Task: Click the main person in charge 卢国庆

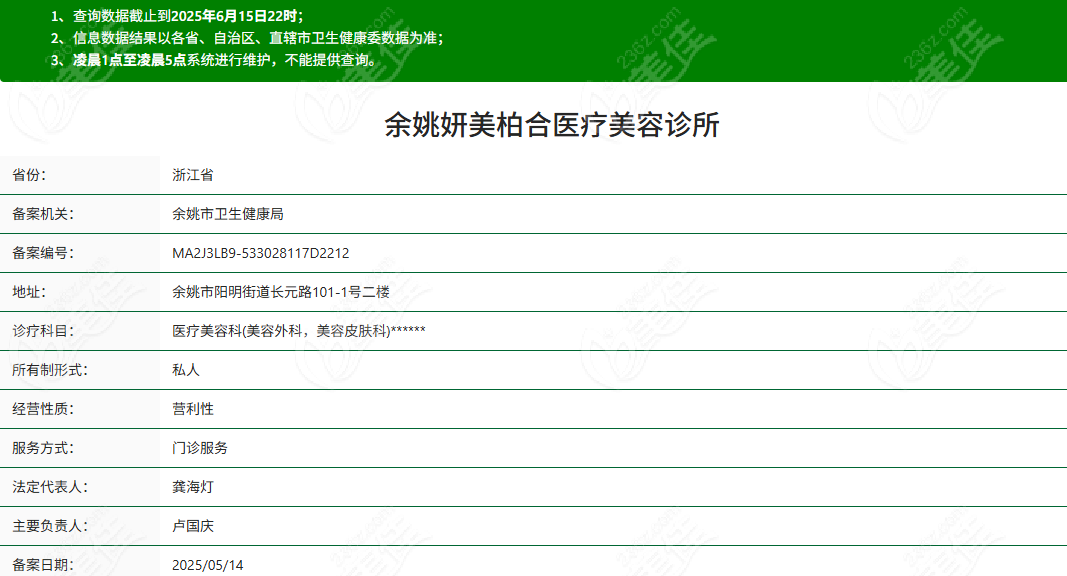Action: click(x=193, y=526)
